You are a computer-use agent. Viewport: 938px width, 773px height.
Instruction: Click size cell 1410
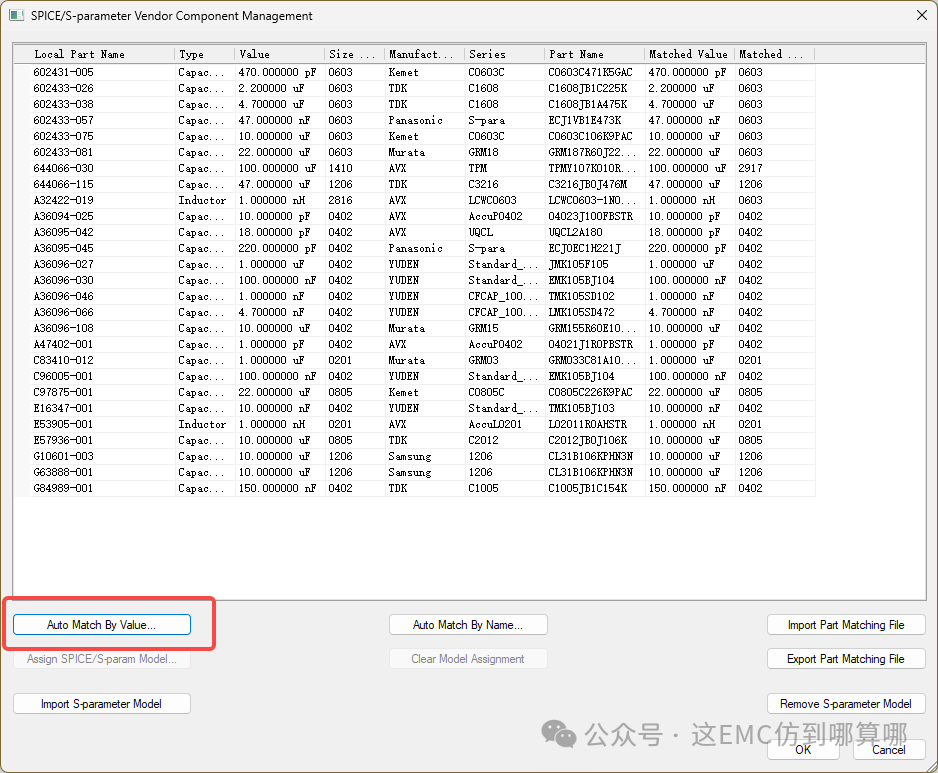coord(340,168)
